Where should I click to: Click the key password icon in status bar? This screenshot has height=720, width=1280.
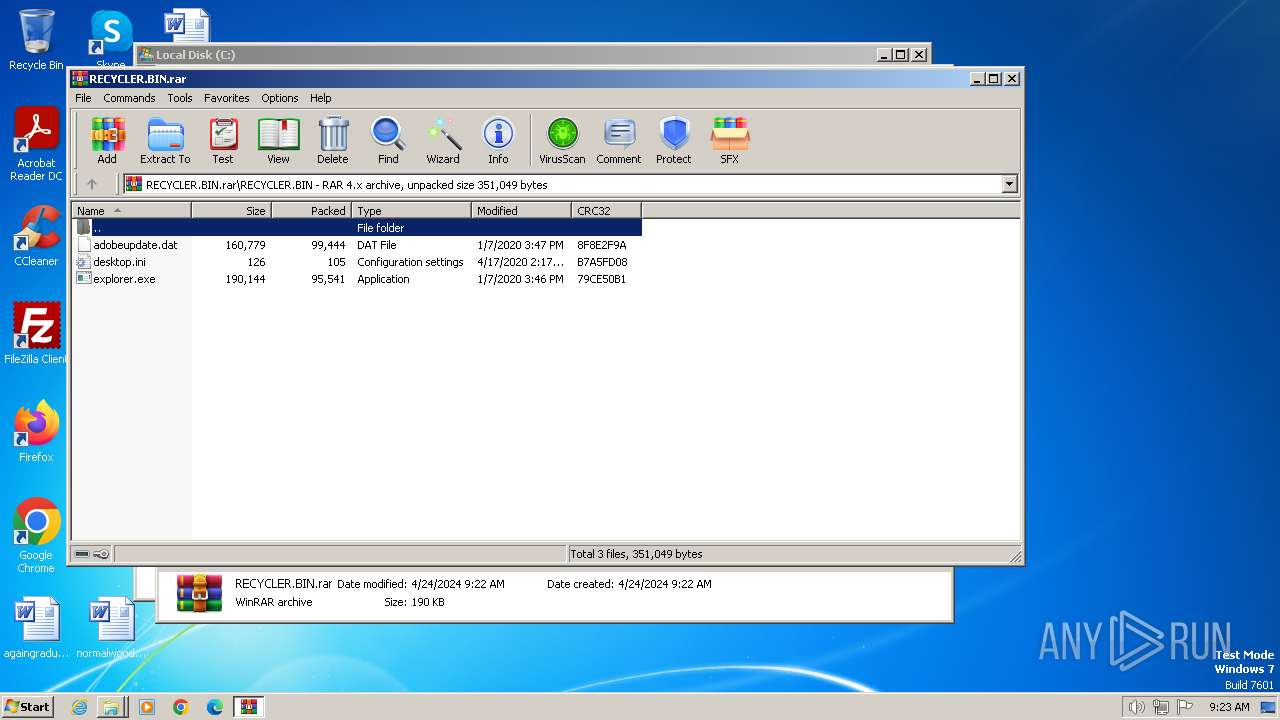[x=101, y=554]
